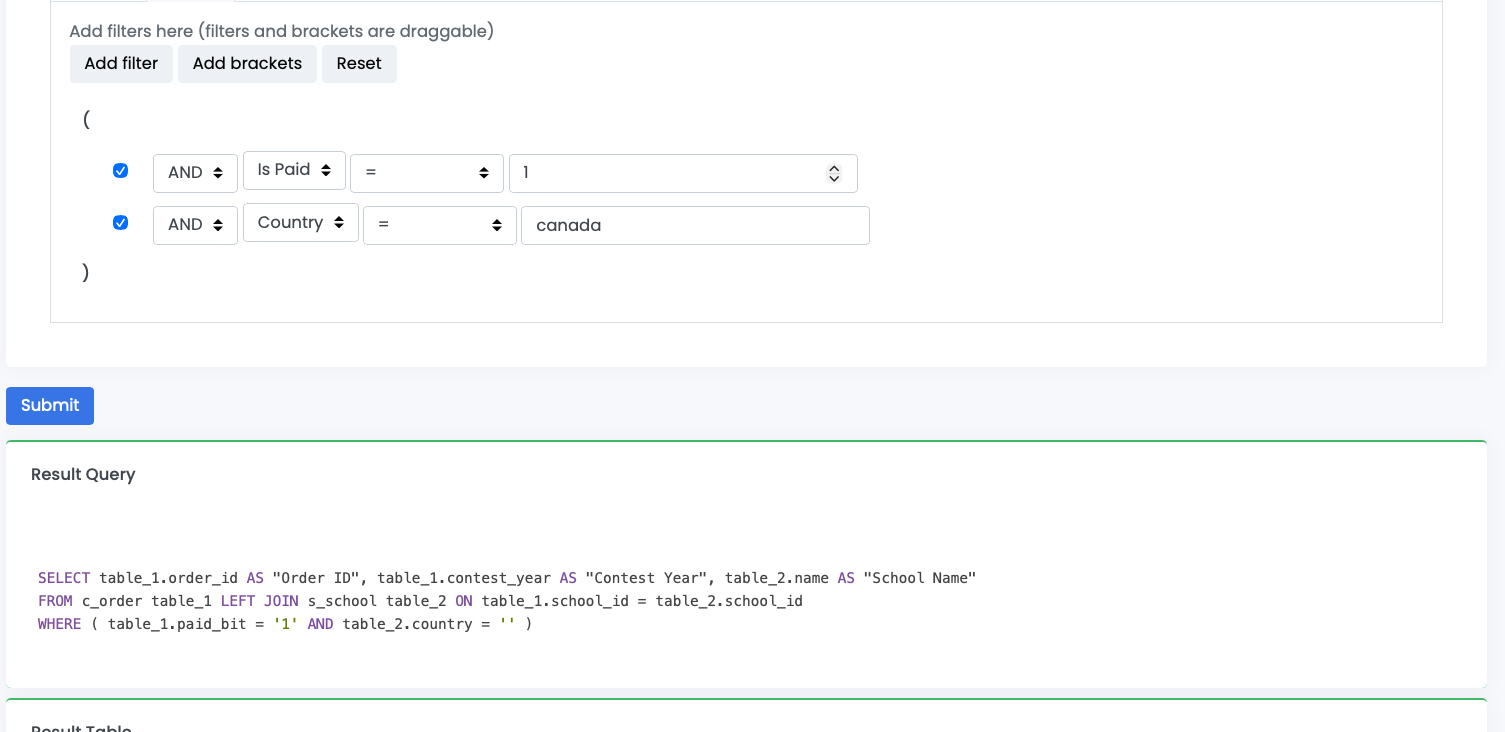Toggle the Country filter checkbox

(x=121, y=223)
